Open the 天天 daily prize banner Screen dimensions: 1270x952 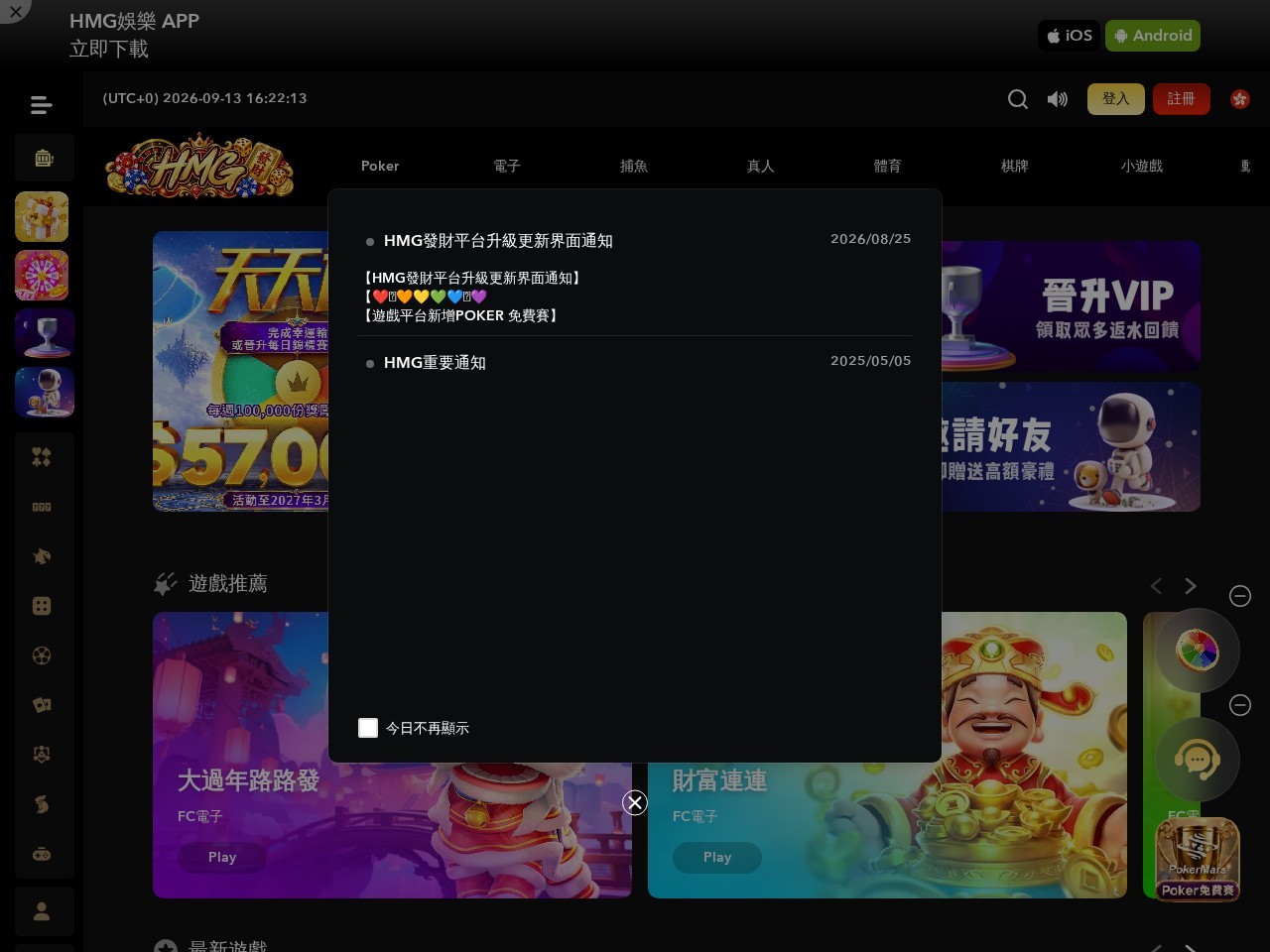(240, 371)
